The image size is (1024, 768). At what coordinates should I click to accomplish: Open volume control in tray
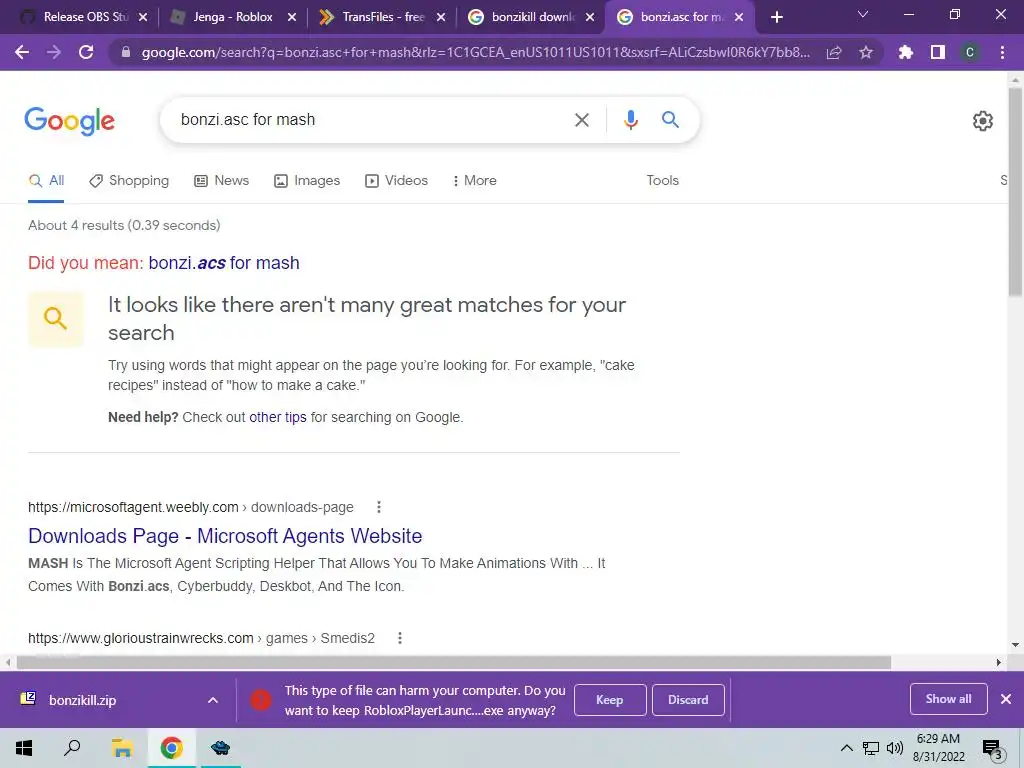(895, 748)
